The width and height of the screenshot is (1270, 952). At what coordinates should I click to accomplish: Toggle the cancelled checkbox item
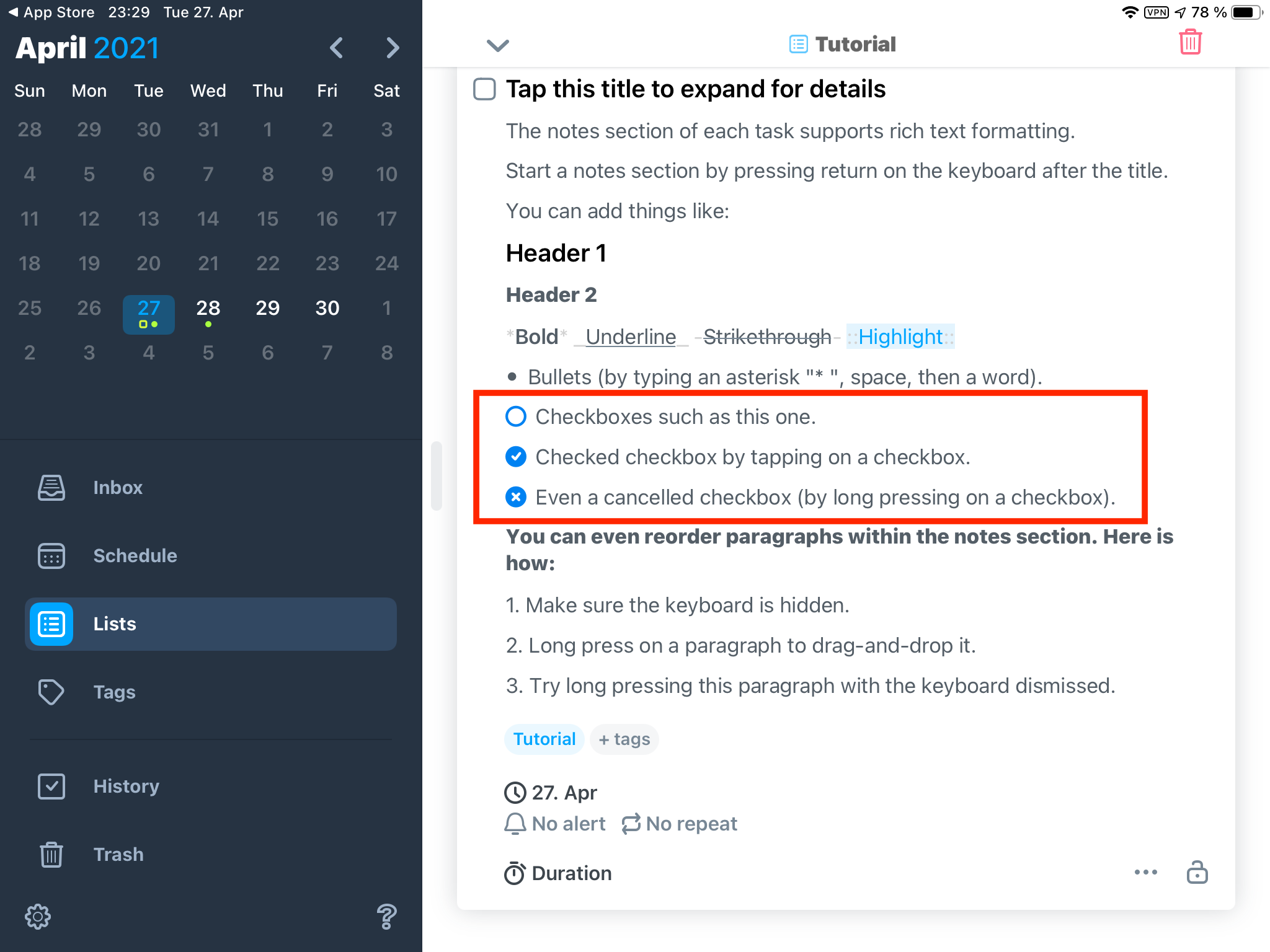tap(516, 497)
